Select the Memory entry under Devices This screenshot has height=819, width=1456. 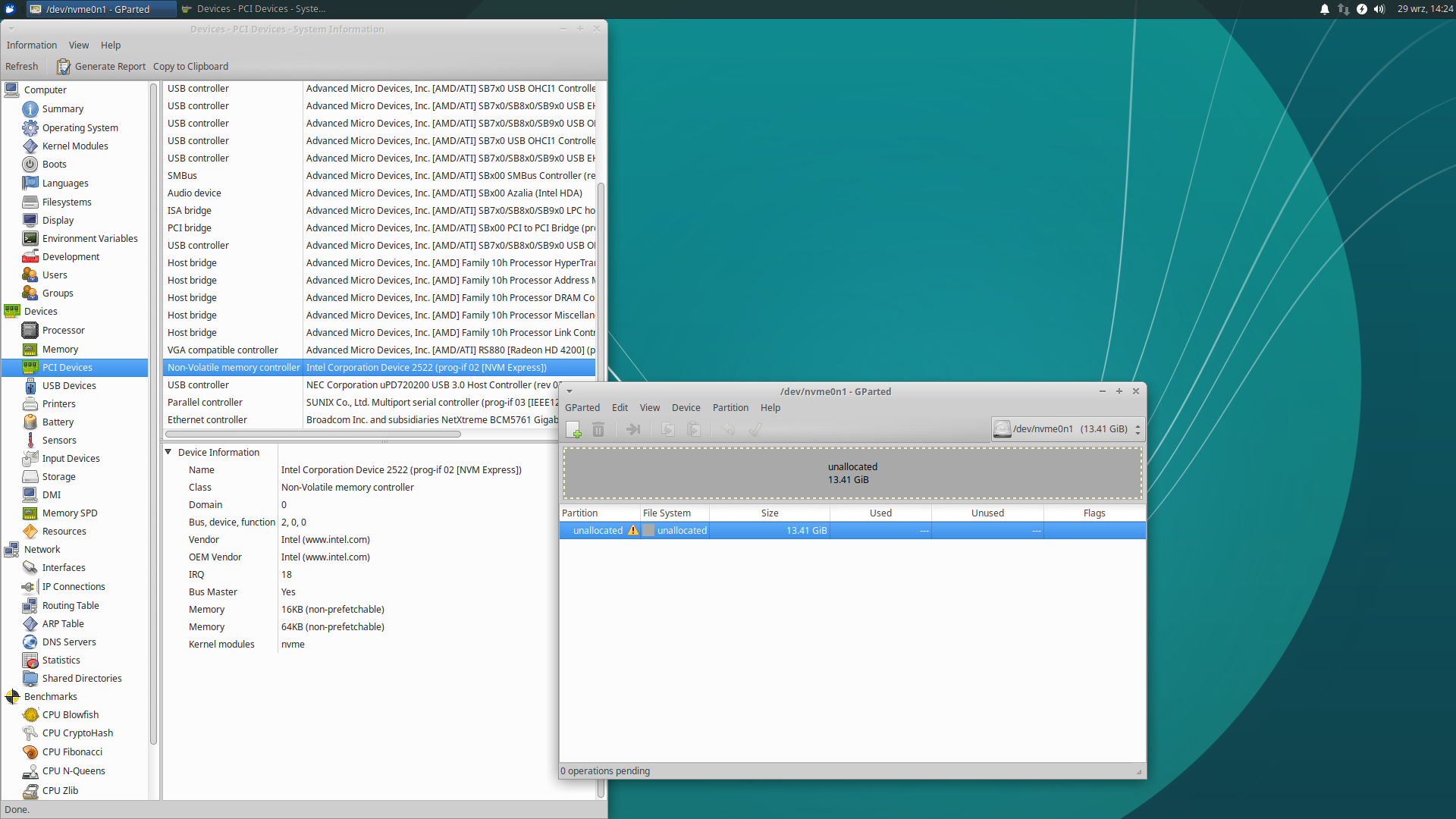[60, 350]
